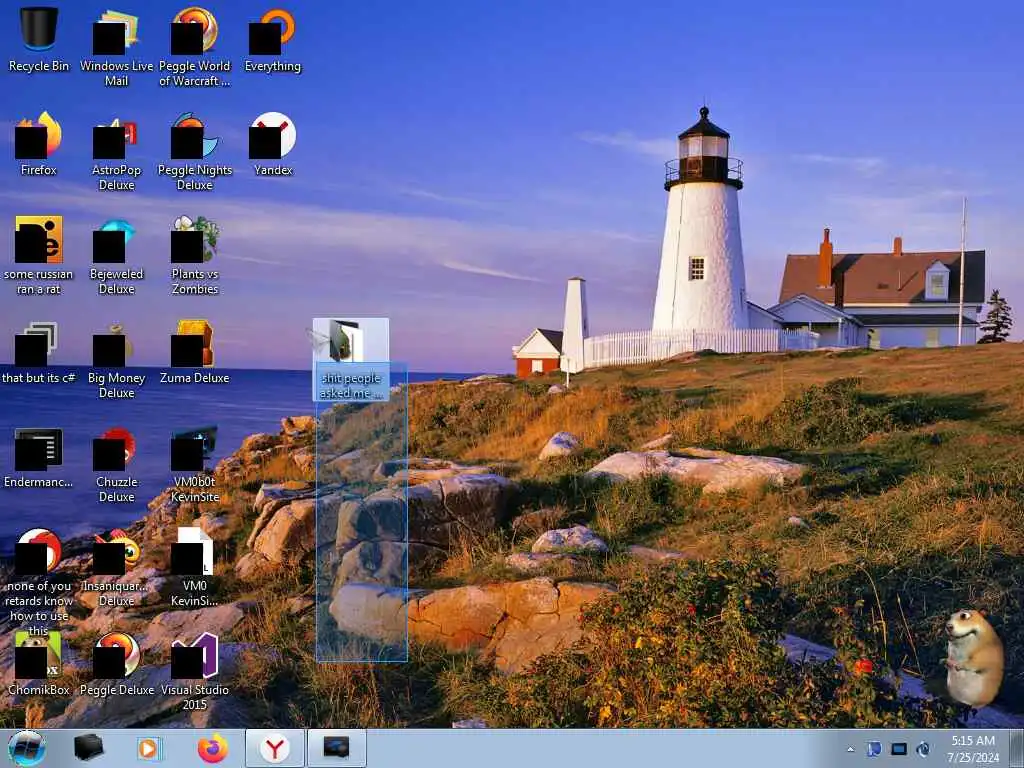Open the clock showing 5:15 AM
Image resolution: width=1024 pixels, height=768 pixels.
point(973,749)
